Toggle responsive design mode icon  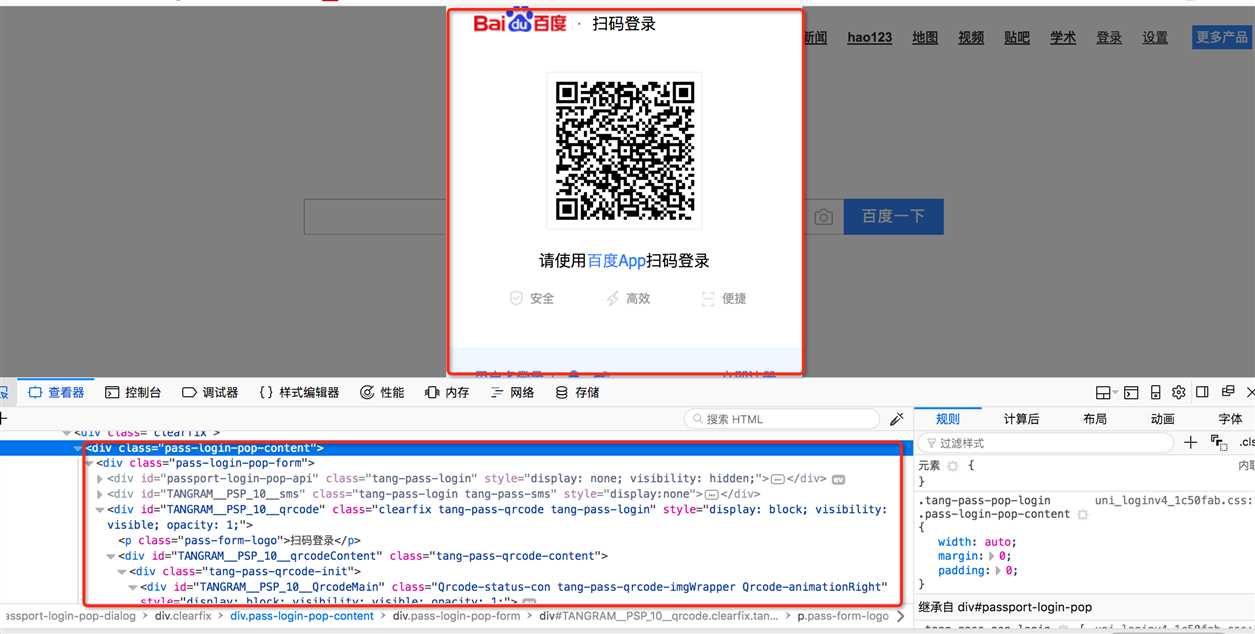pyautogui.click(x=1155, y=393)
